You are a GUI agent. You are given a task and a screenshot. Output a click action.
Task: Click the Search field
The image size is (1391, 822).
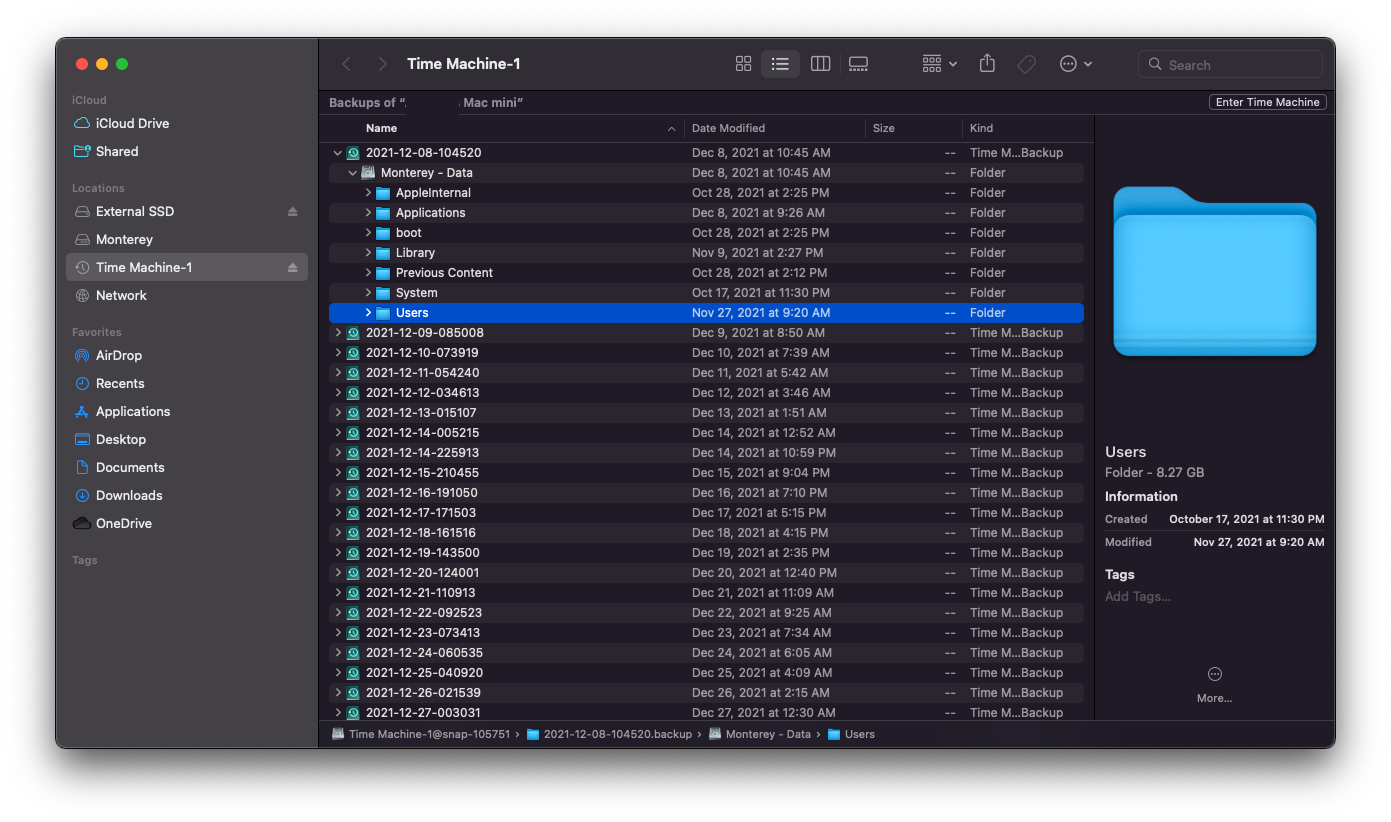(x=1230, y=65)
